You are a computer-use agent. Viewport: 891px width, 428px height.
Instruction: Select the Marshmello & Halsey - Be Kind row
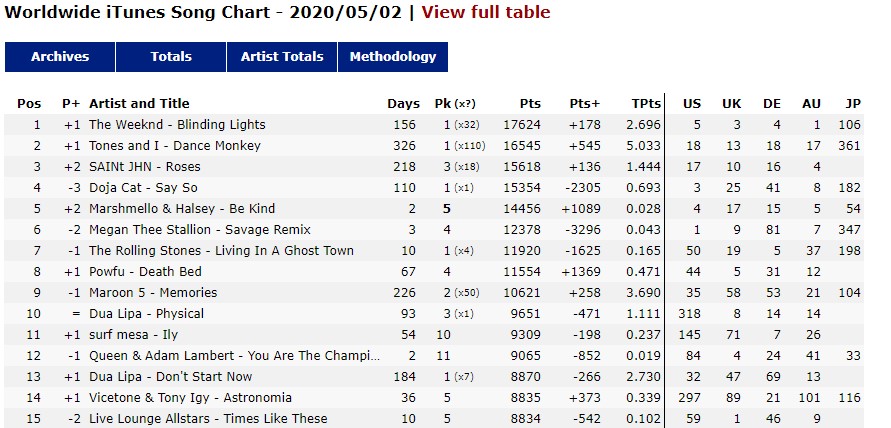pos(434,209)
